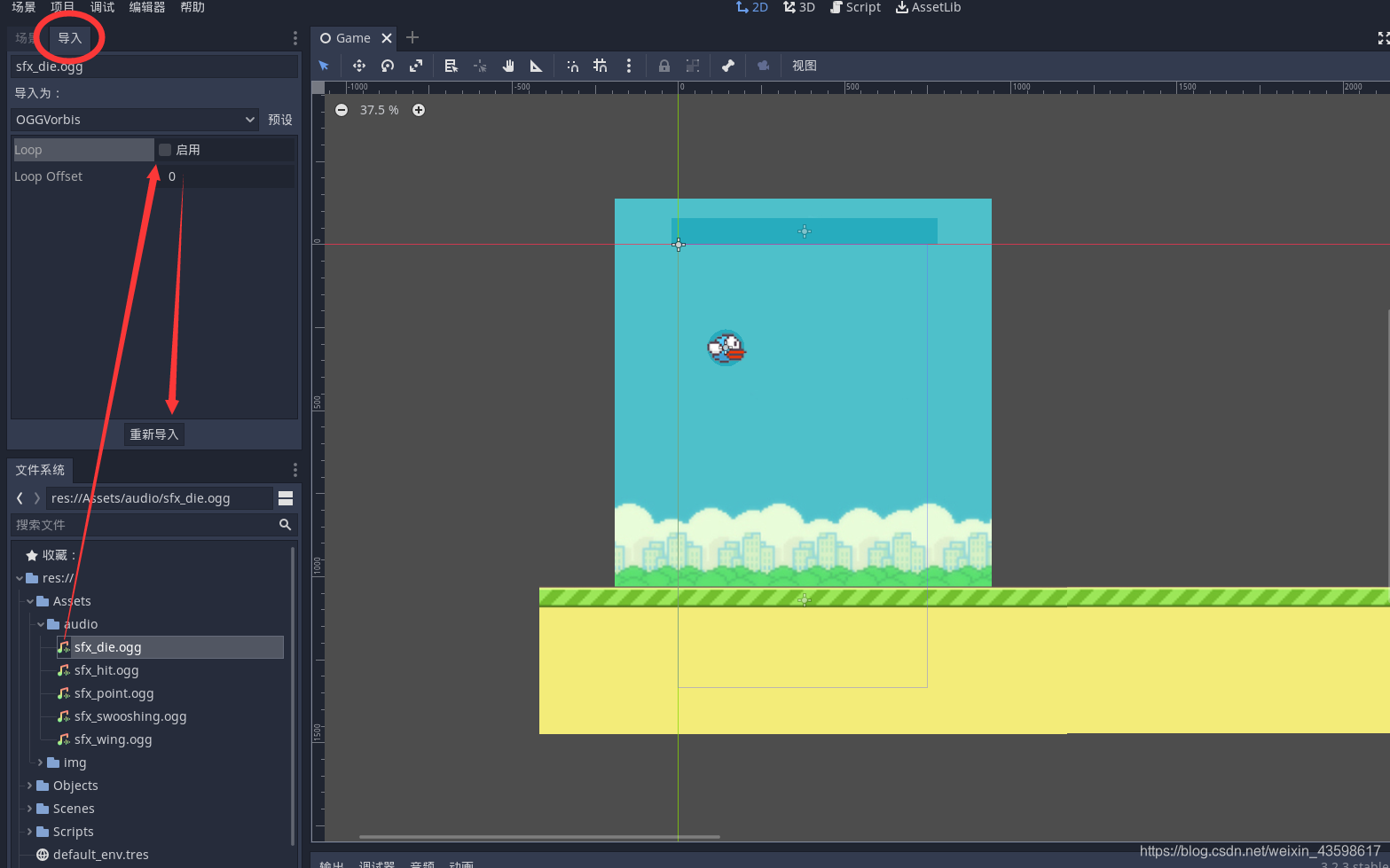Expand the img folder
Viewport: 1390px width, 868px height.
(x=41, y=762)
